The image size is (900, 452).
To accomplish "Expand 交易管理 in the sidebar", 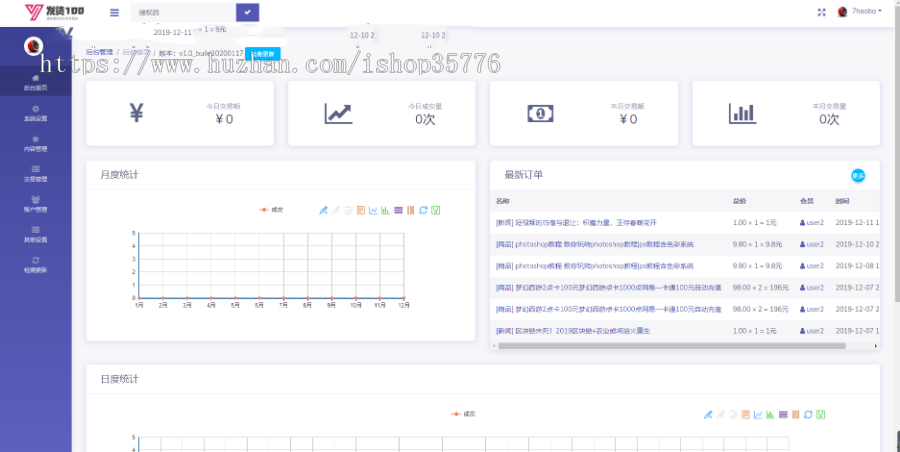I will [36, 174].
